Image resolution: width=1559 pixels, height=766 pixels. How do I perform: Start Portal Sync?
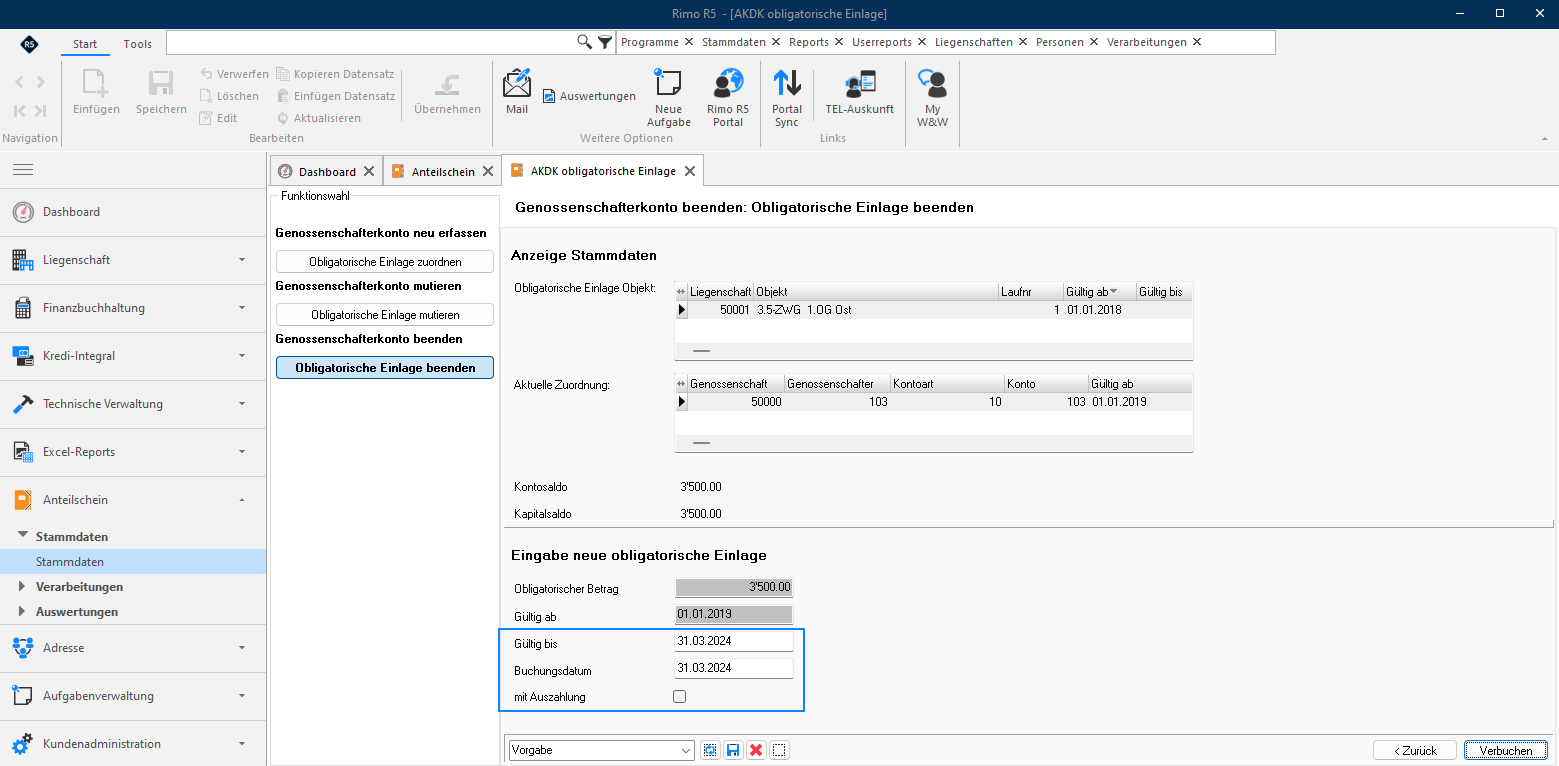click(787, 98)
